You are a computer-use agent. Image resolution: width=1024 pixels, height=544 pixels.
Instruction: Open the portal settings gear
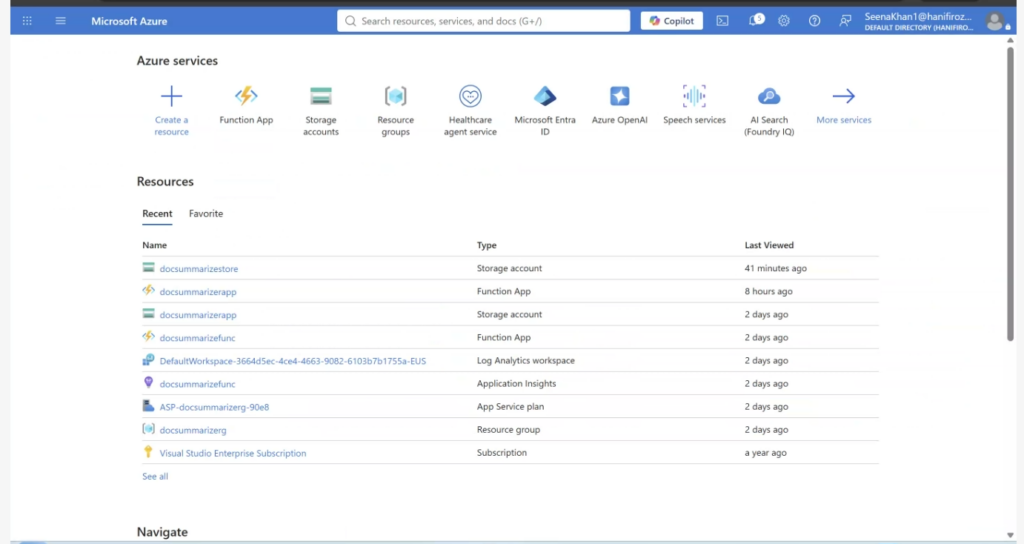pyautogui.click(x=784, y=21)
